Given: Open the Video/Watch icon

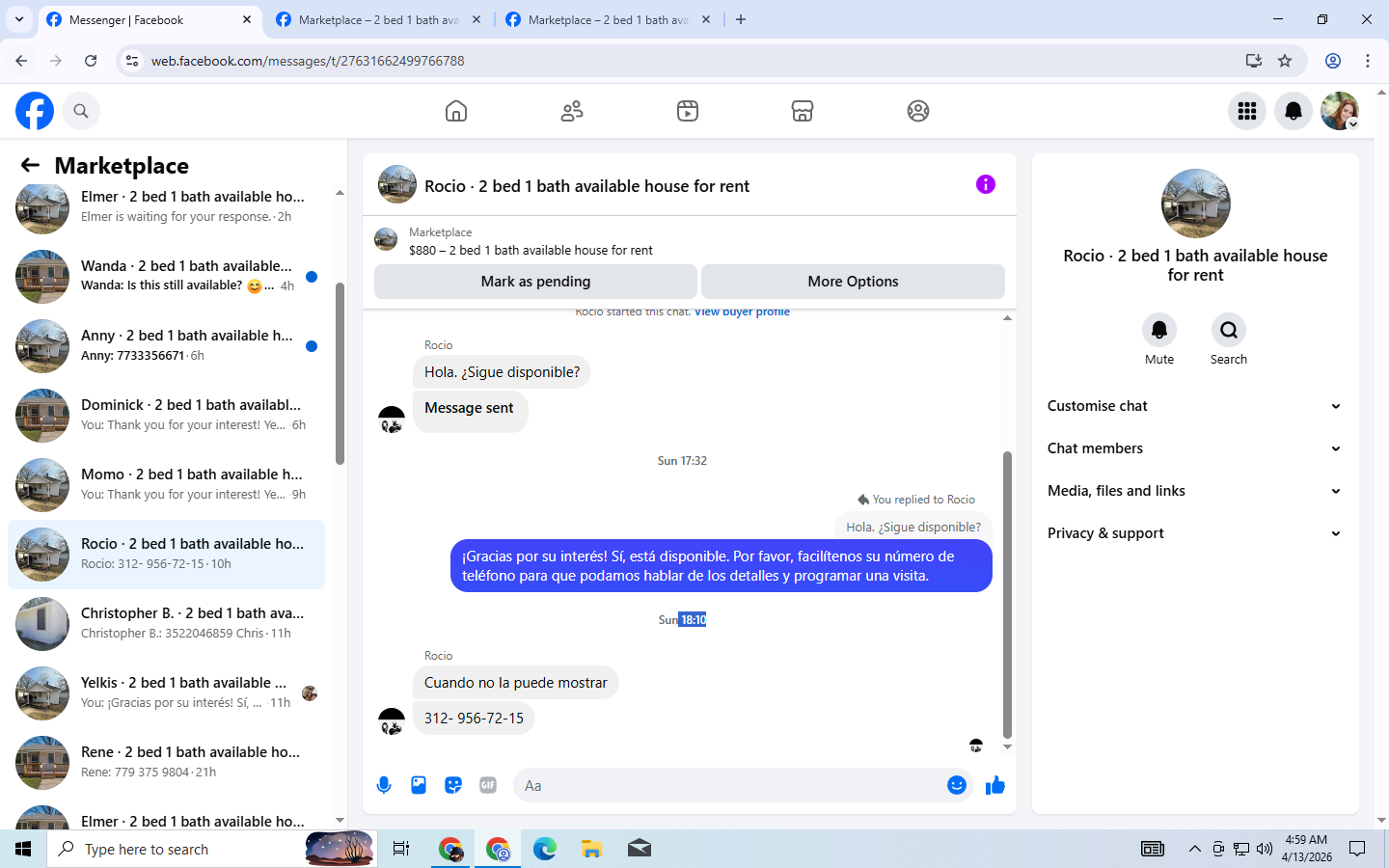Looking at the screenshot, I should (688, 111).
